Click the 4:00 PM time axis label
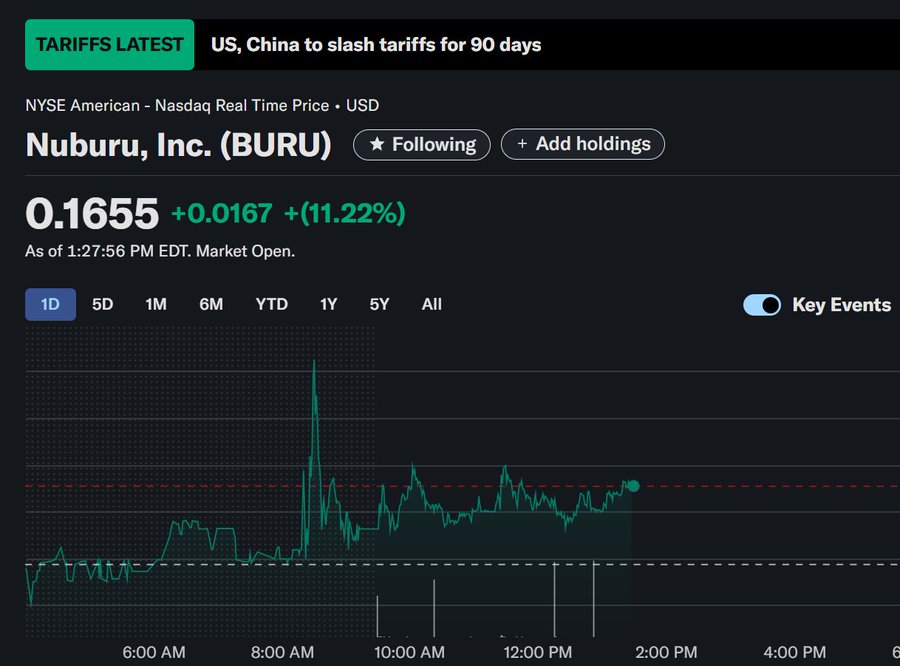The width and height of the screenshot is (900, 666). click(x=795, y=653)
